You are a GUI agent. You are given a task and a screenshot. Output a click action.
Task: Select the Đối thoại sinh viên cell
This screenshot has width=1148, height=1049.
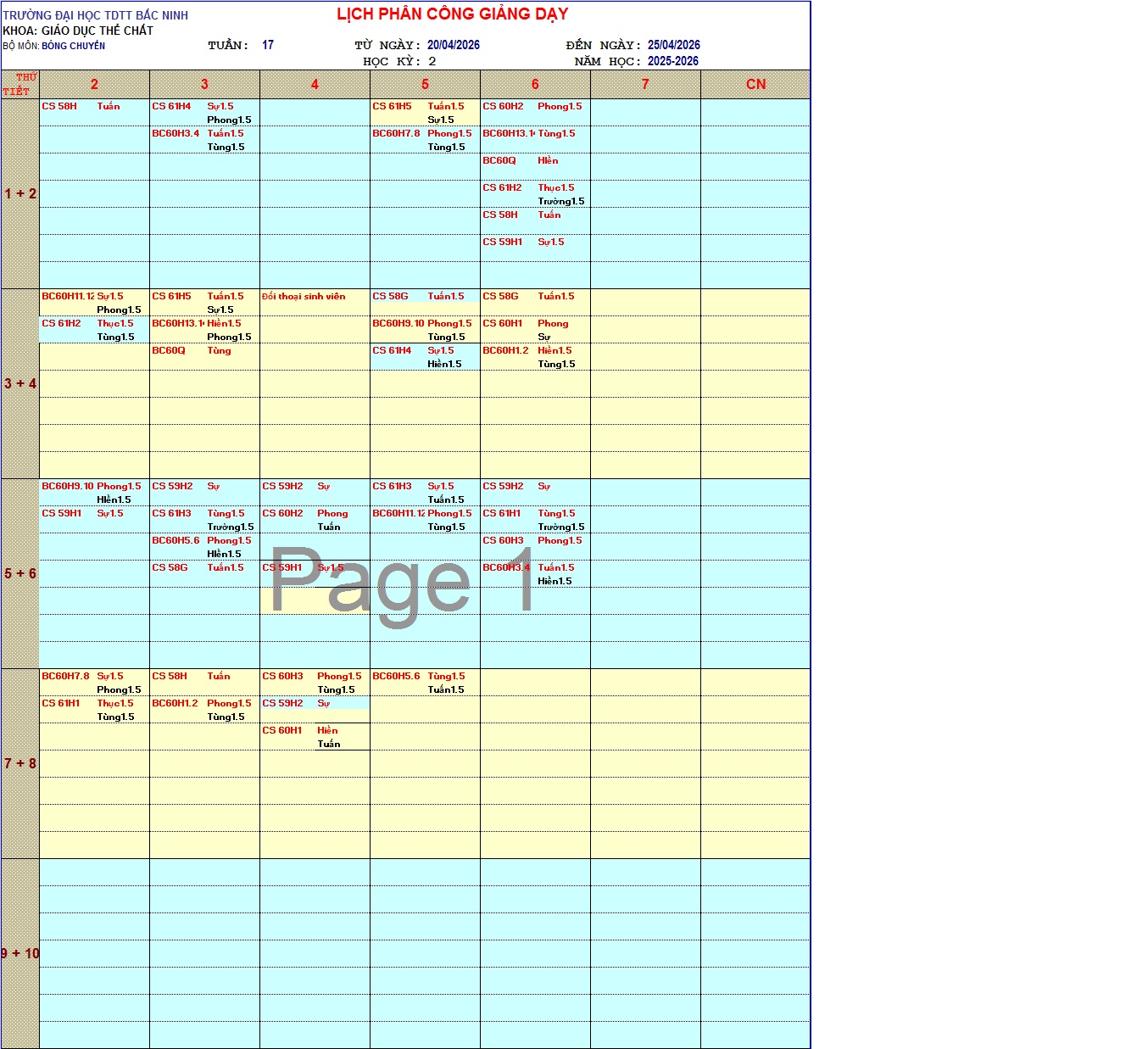[x=304, y=296]
